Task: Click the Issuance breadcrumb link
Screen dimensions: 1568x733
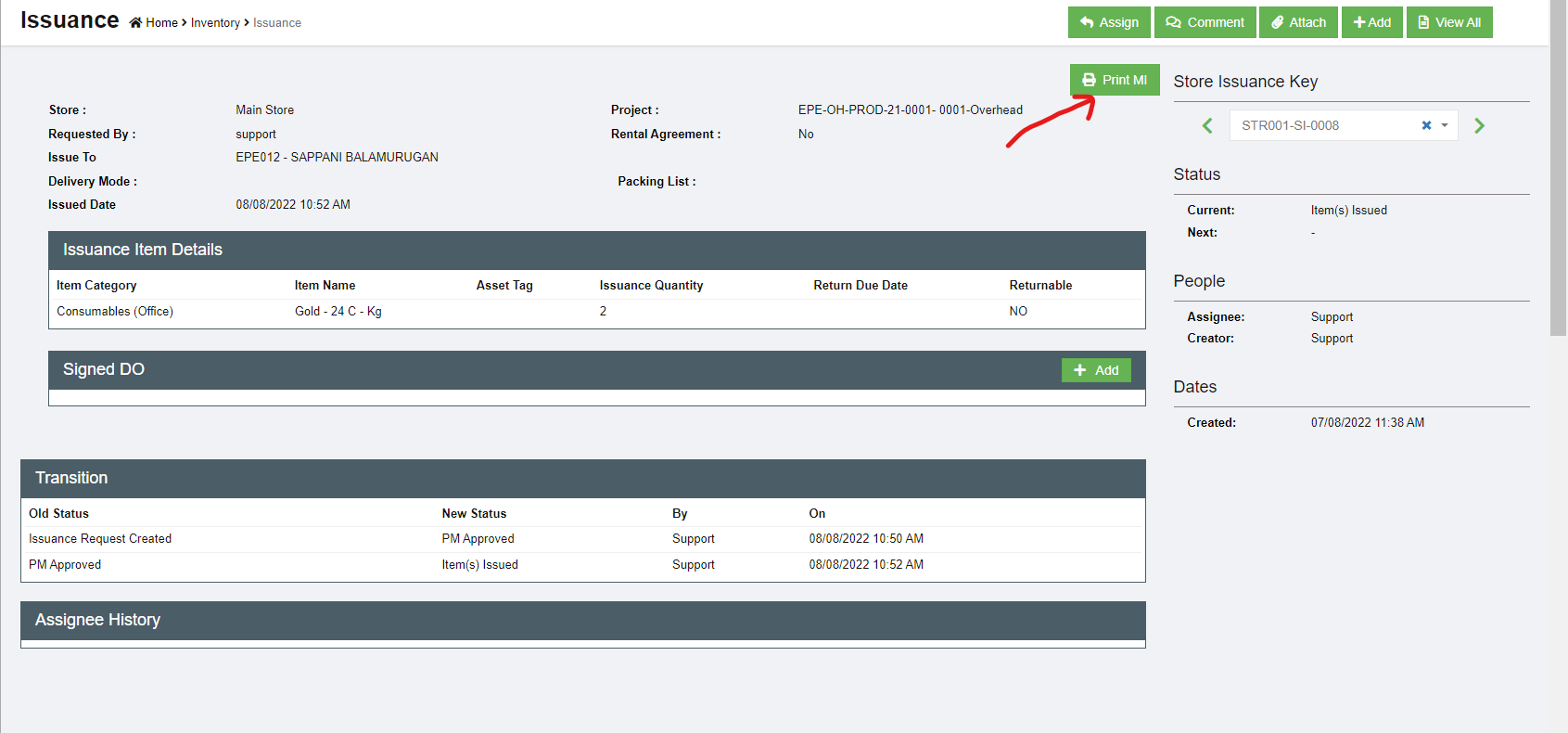Action: pos(277,22)
